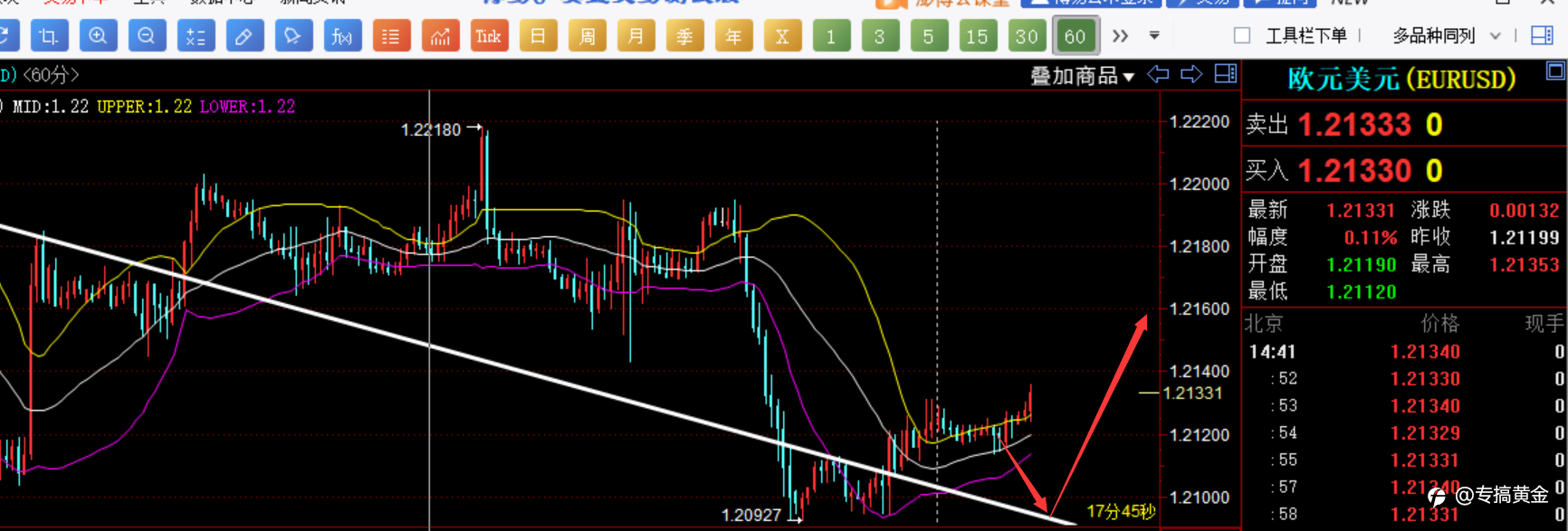Open the 叠加商品 overlay dropdown

(x=1082, y=76)
